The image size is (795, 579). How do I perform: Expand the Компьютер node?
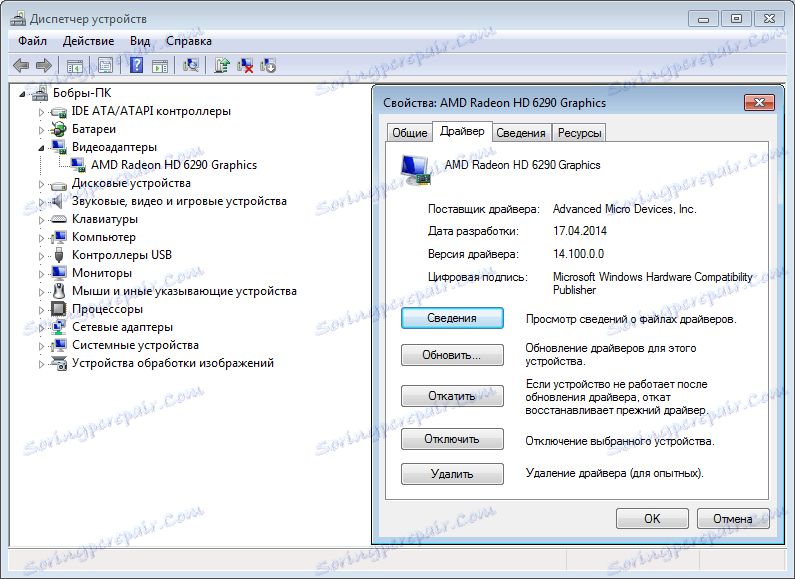click(x=42, y=238)
